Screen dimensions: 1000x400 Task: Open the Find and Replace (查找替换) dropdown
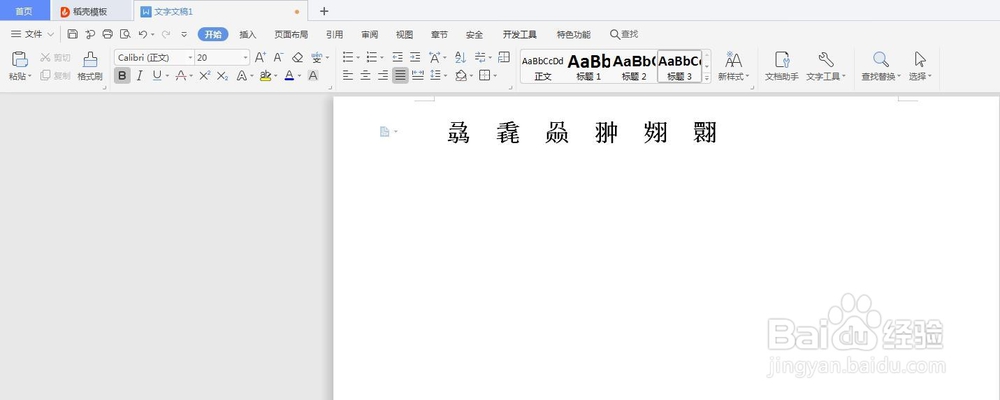tap(881, 66)
